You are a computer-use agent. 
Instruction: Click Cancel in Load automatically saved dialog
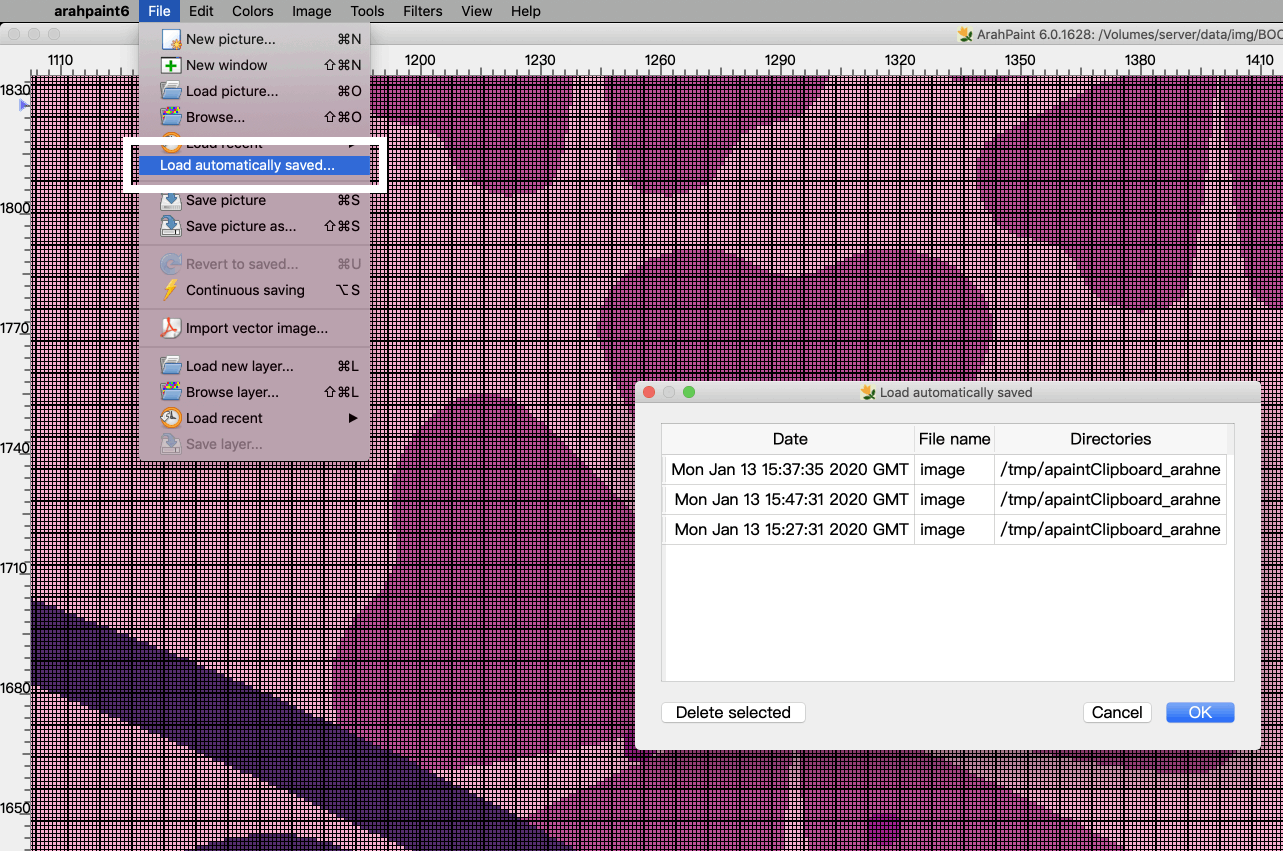pyautogui.click(x=1117, y=712)
